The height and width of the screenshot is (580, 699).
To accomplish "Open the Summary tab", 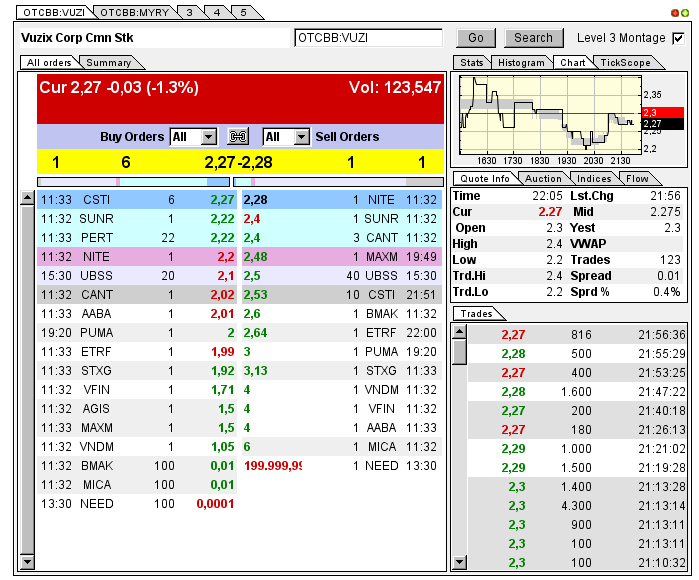I will 108,63.
